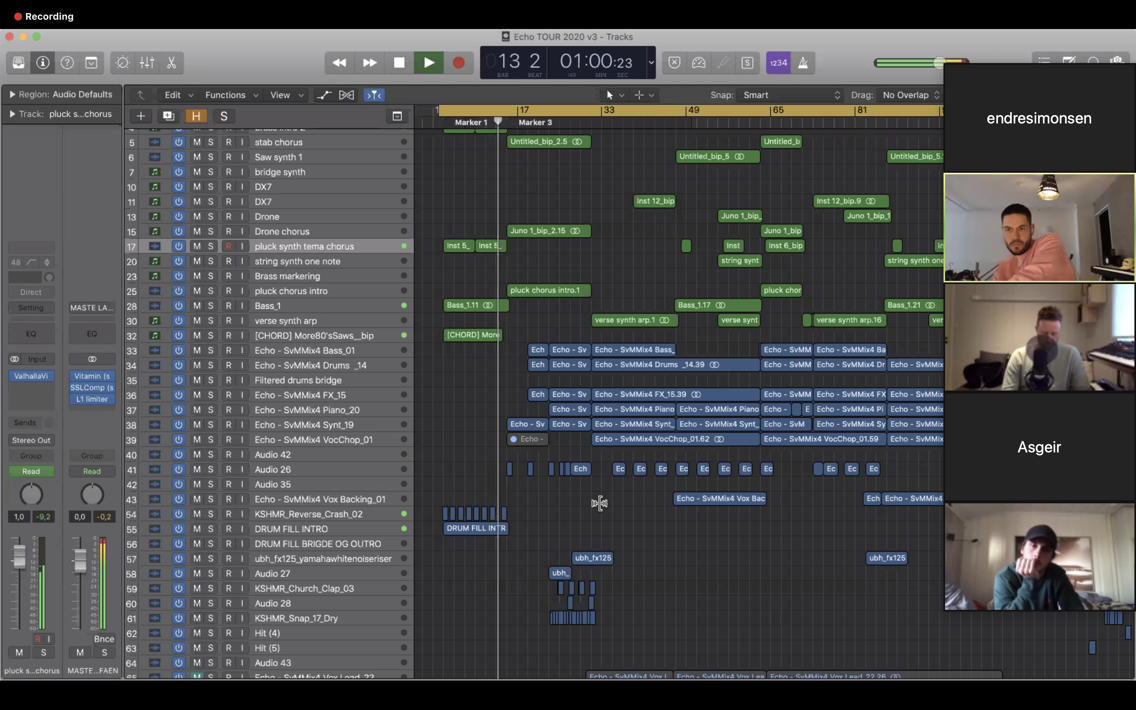This screenshot has height=710, width=1136.
Task: Mute the stab chorus track
Action: tap(196, 143)
